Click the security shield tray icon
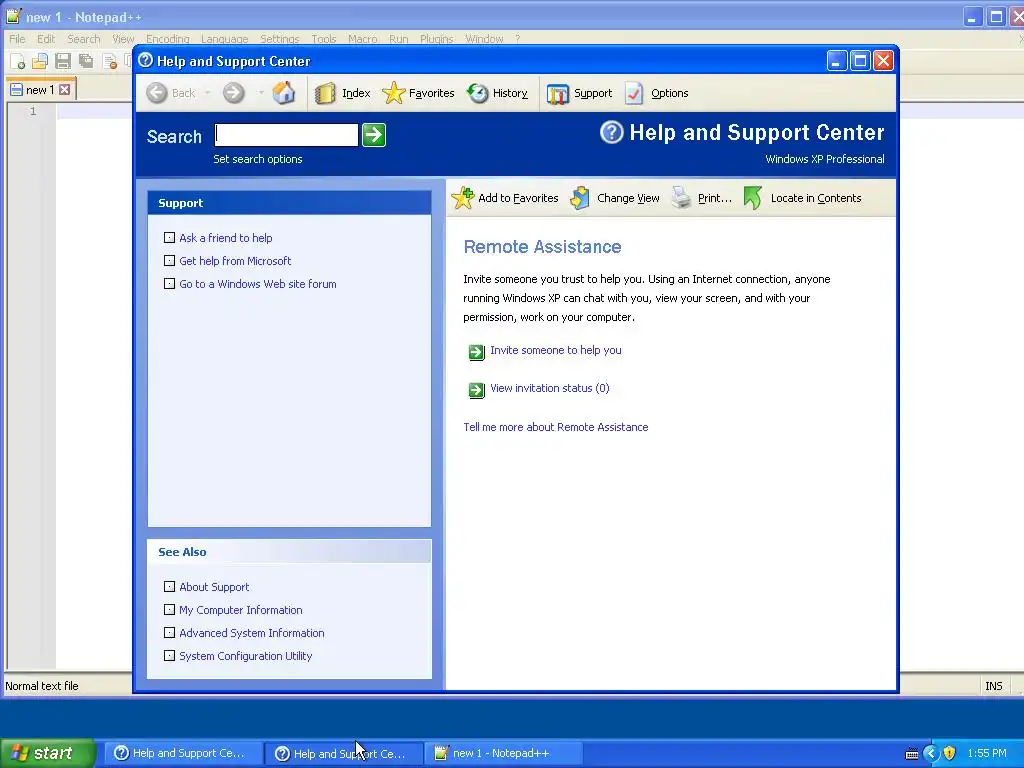This screenshot has width=1024, height=768. (x=950, y=753)
